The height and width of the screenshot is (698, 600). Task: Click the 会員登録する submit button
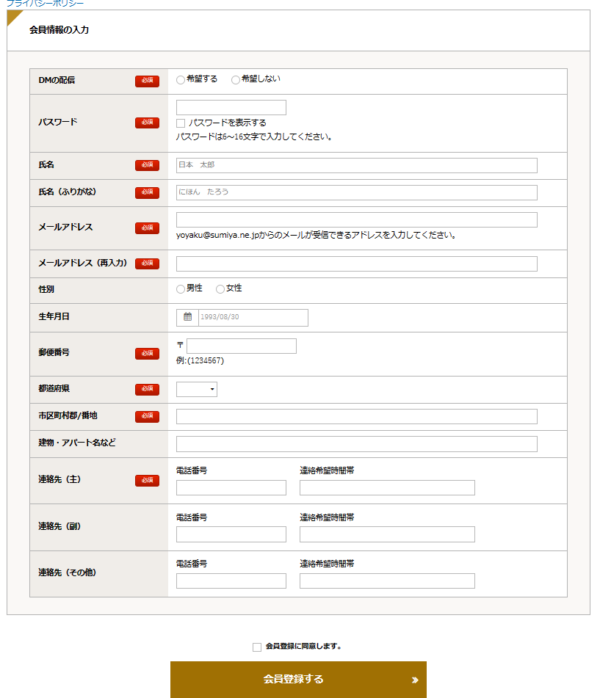tap(298, 680)
